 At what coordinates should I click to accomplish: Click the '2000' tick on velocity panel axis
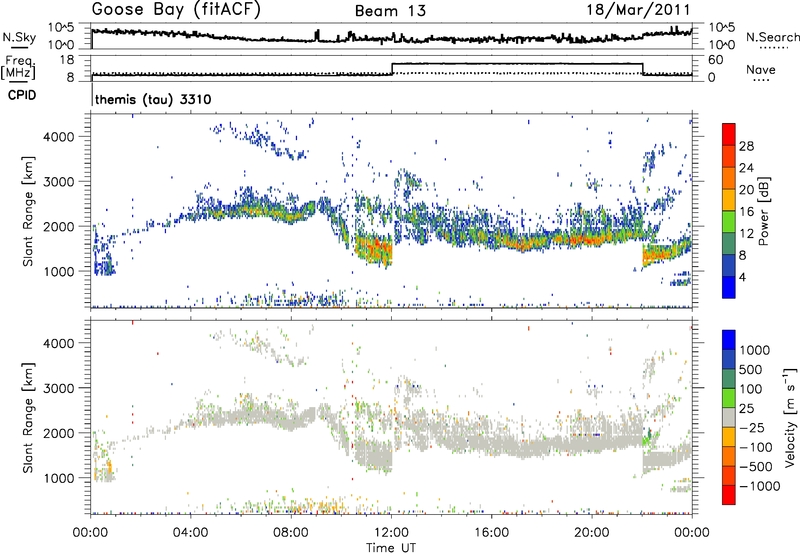click(x=59, y=433)
